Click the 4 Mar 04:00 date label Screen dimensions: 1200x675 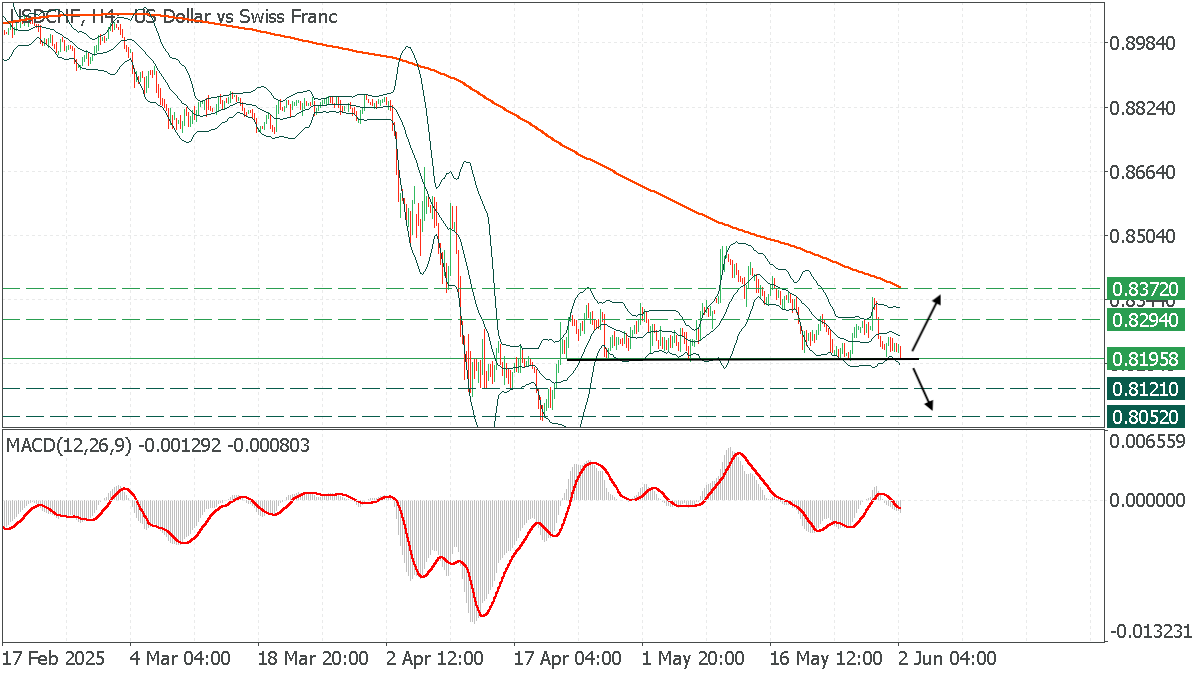click(x=179, y=658)
